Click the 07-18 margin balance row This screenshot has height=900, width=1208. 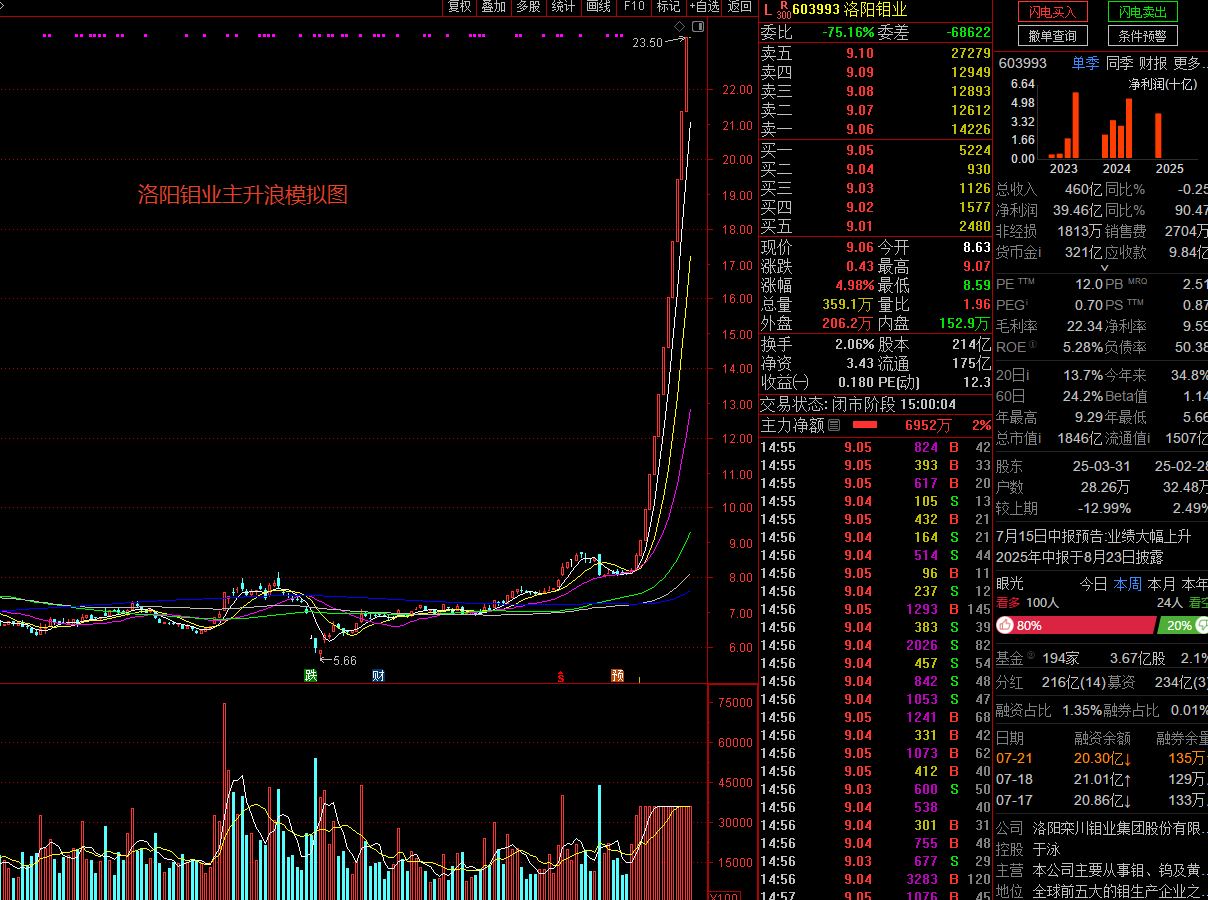pyautogui.click(x=1101, y=779)
